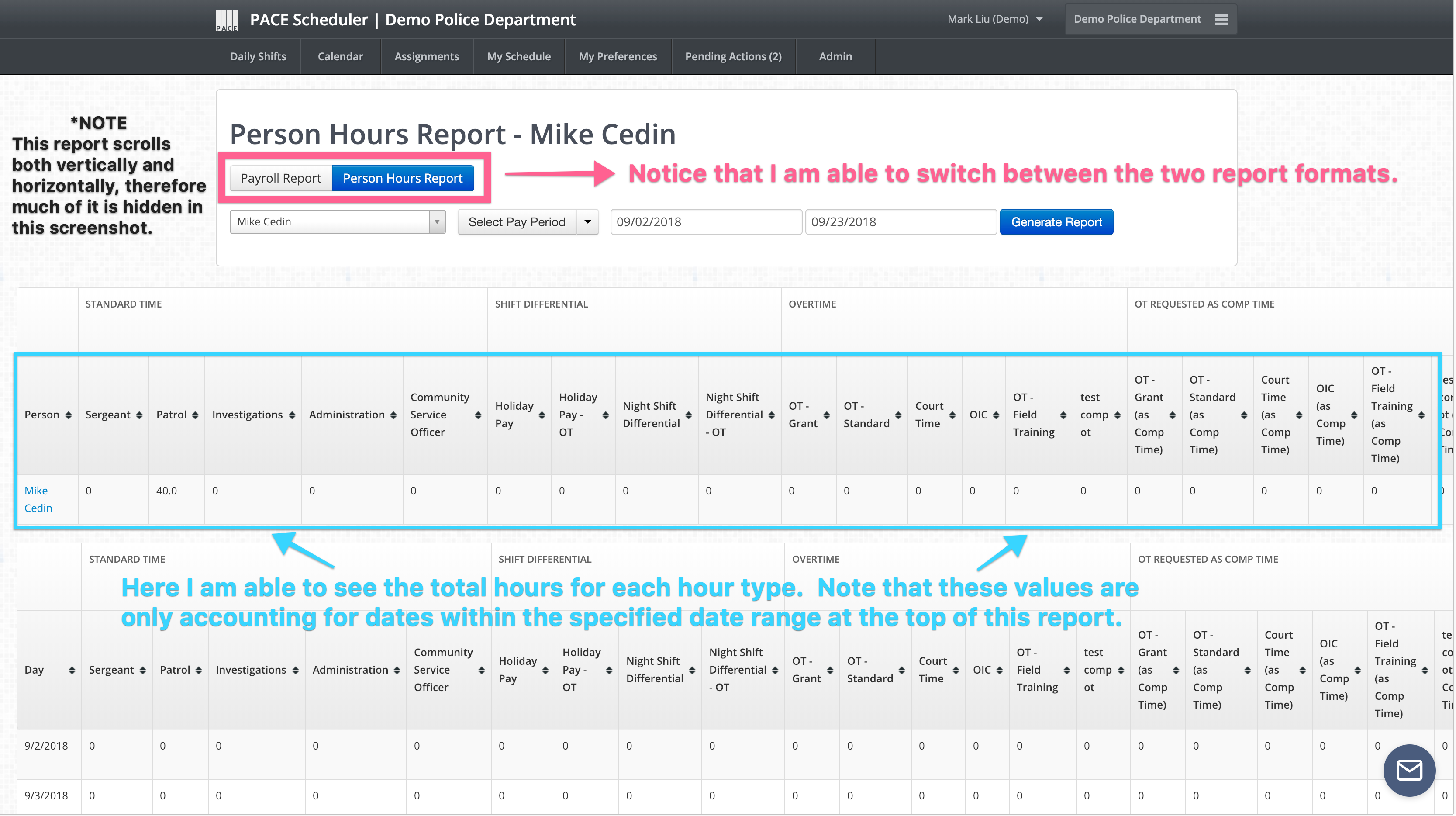Screen dimensions: 1456x816
Task: Click the Sergeant sort icon in the Day table
Action: [142, 670]
